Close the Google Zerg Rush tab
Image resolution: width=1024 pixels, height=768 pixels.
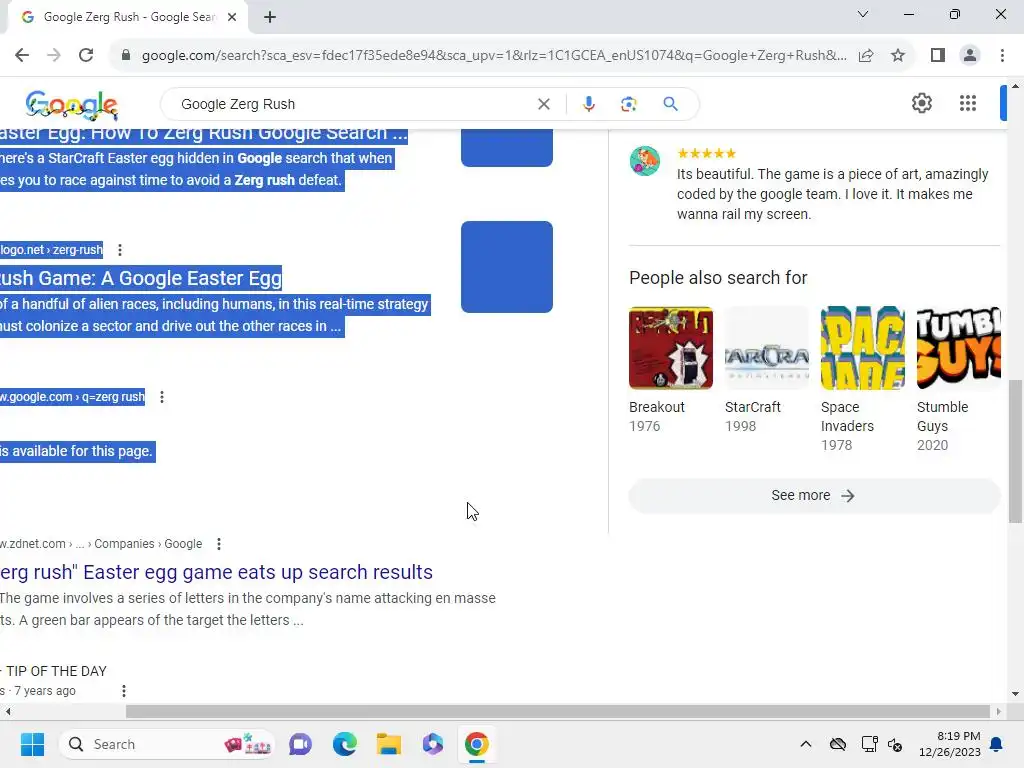click(x=232, y=17)
